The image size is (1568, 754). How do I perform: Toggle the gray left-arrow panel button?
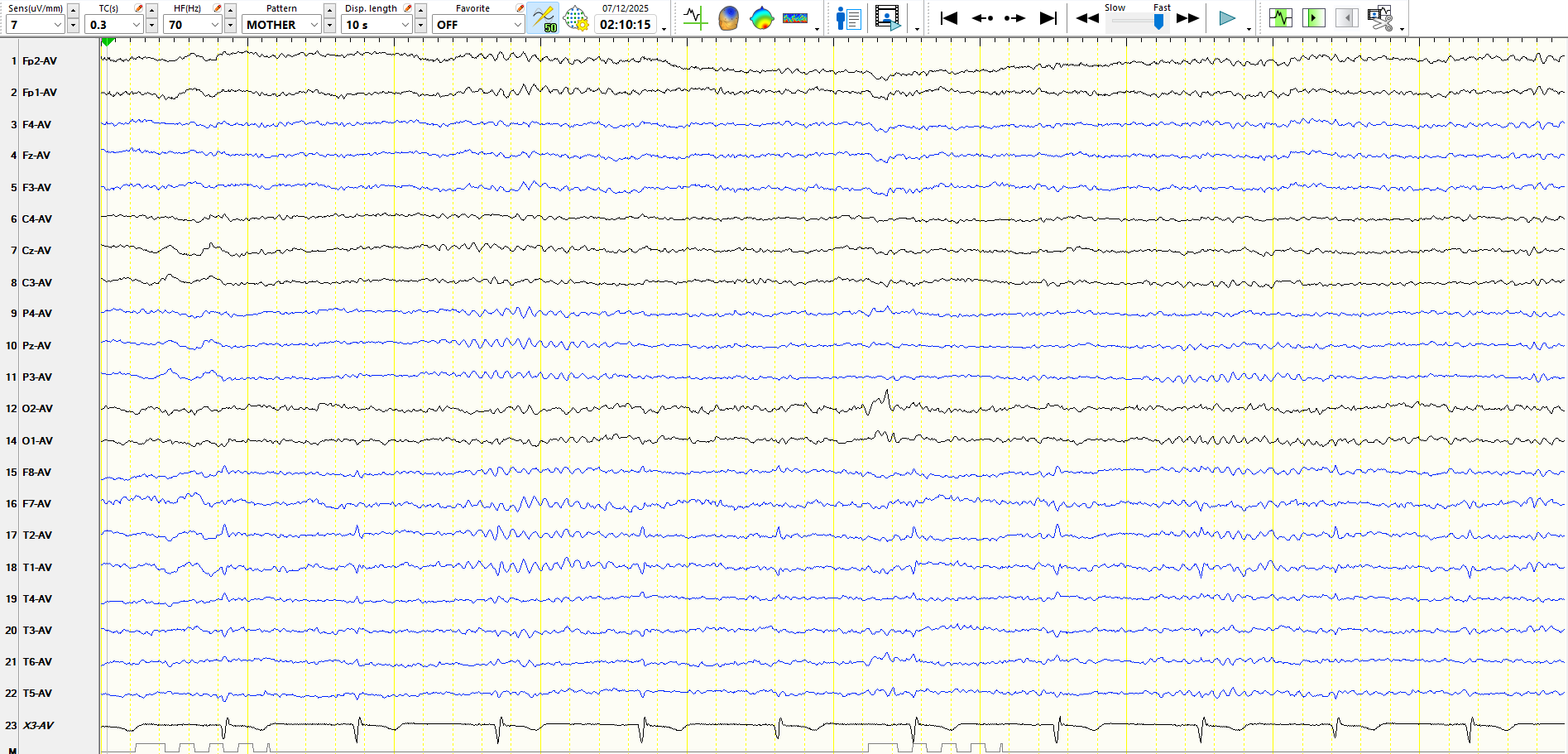point(1346,17)
